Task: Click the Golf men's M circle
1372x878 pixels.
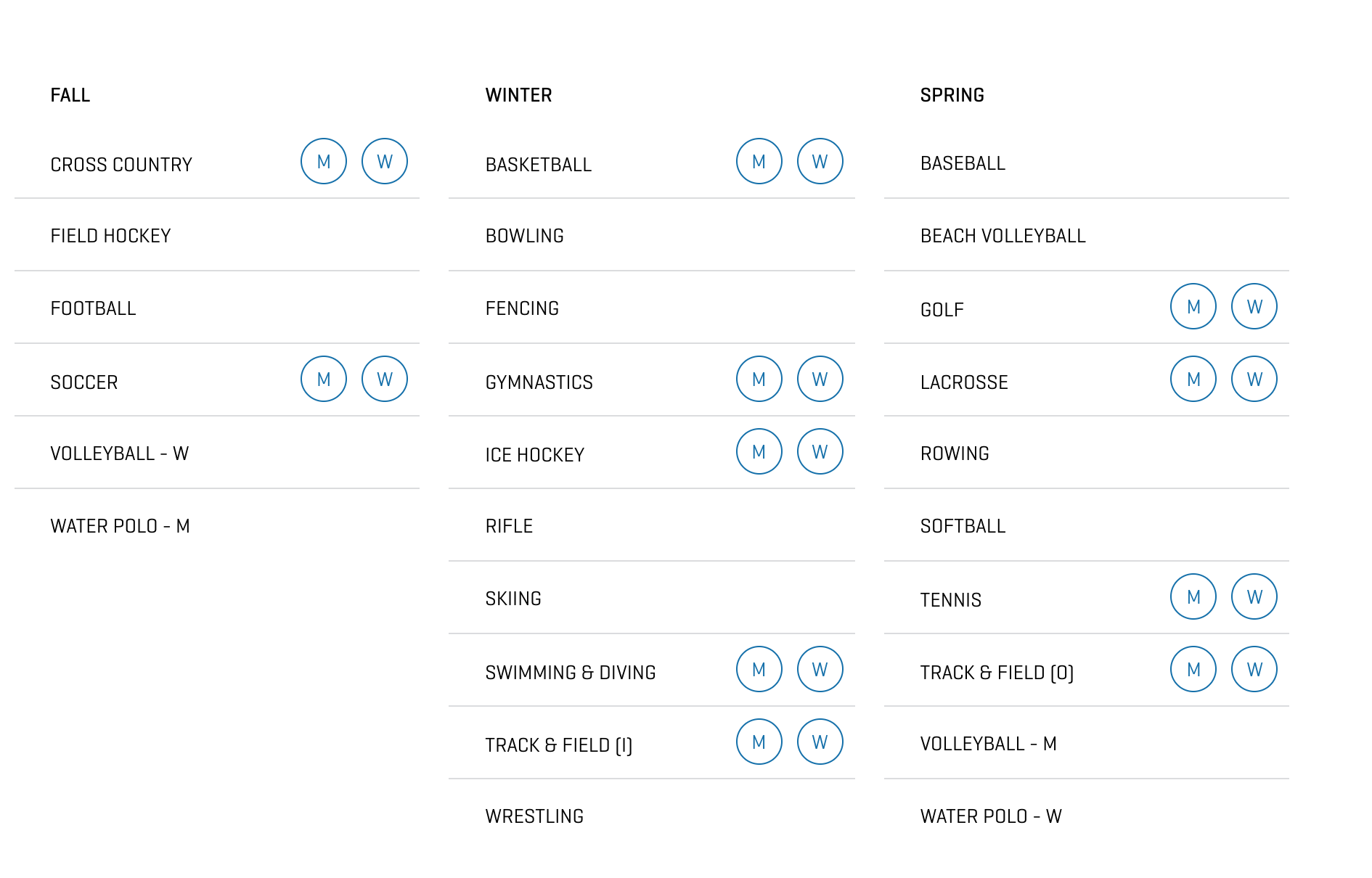Action: (x=1193, y=306)
